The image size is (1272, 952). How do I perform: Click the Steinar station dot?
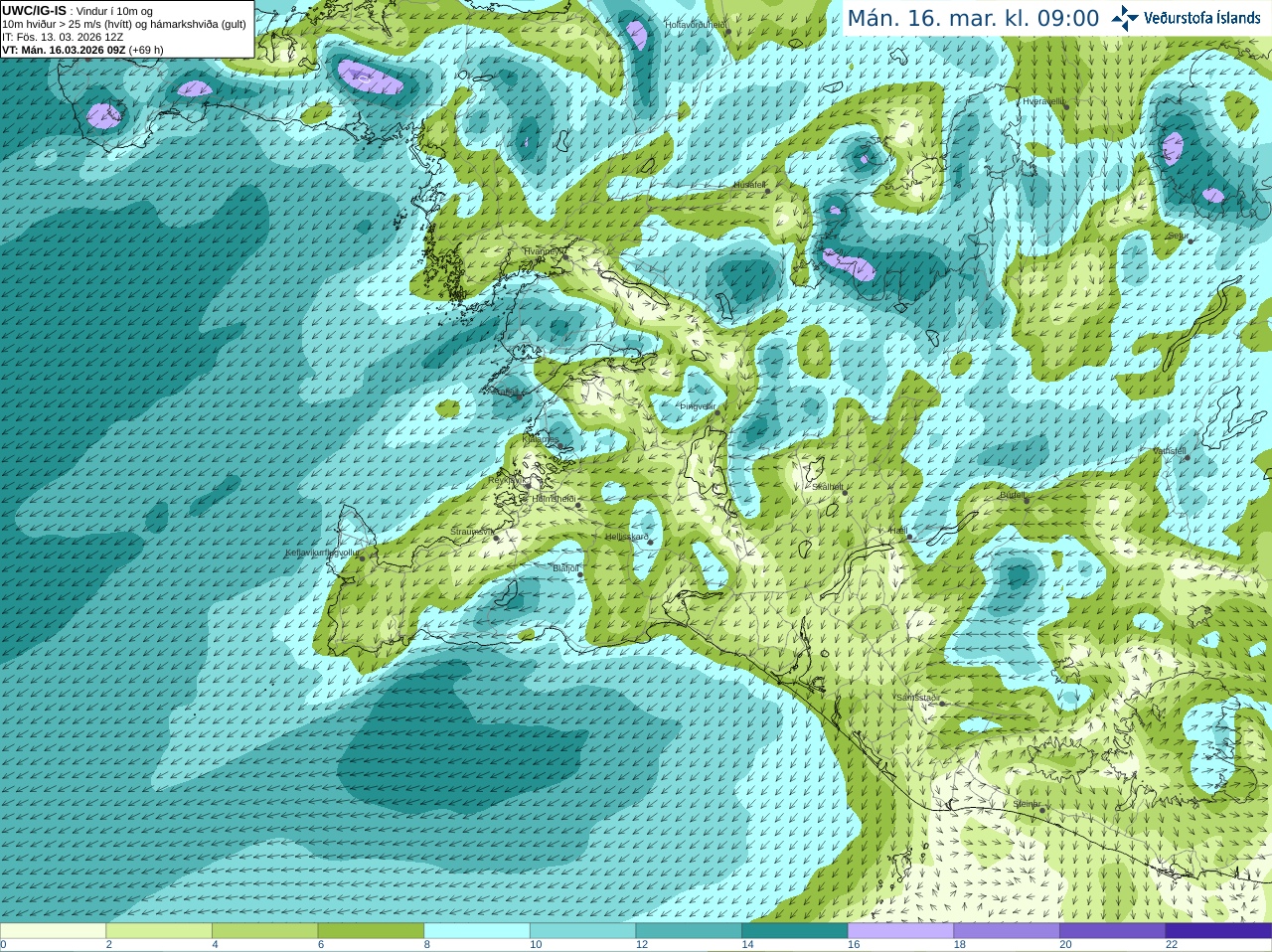1042,810
